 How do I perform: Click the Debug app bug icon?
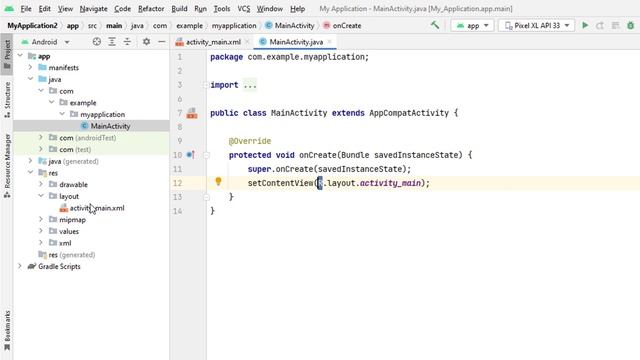coord(631,25)
